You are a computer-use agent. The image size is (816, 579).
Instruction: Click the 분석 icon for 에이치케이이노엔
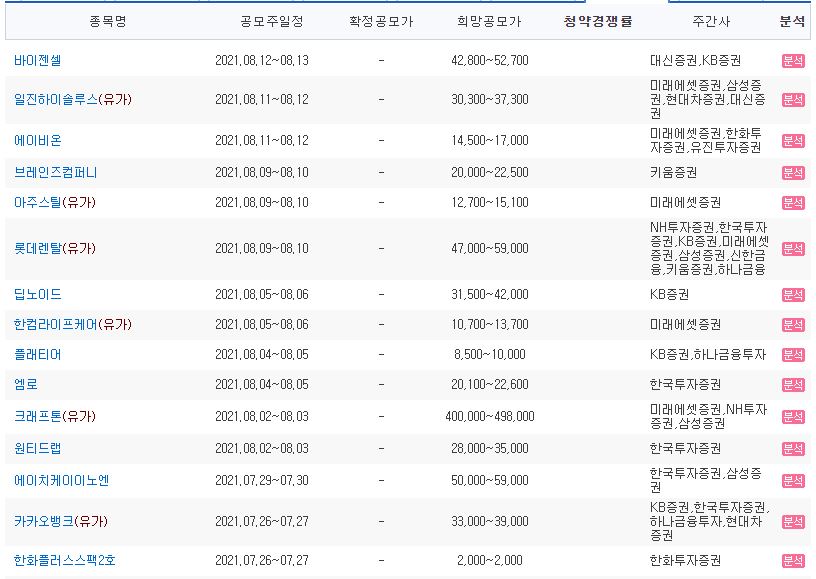[793, 481]
